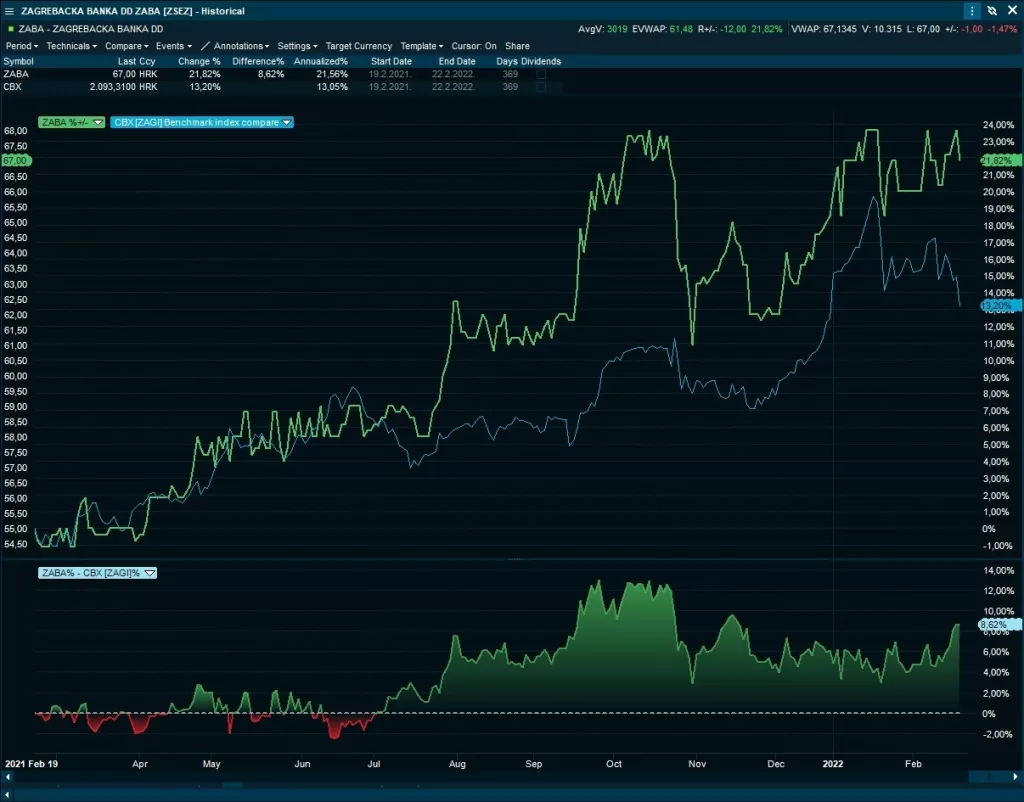
Task: Open the window options three-dot menu
Action: 972,11
